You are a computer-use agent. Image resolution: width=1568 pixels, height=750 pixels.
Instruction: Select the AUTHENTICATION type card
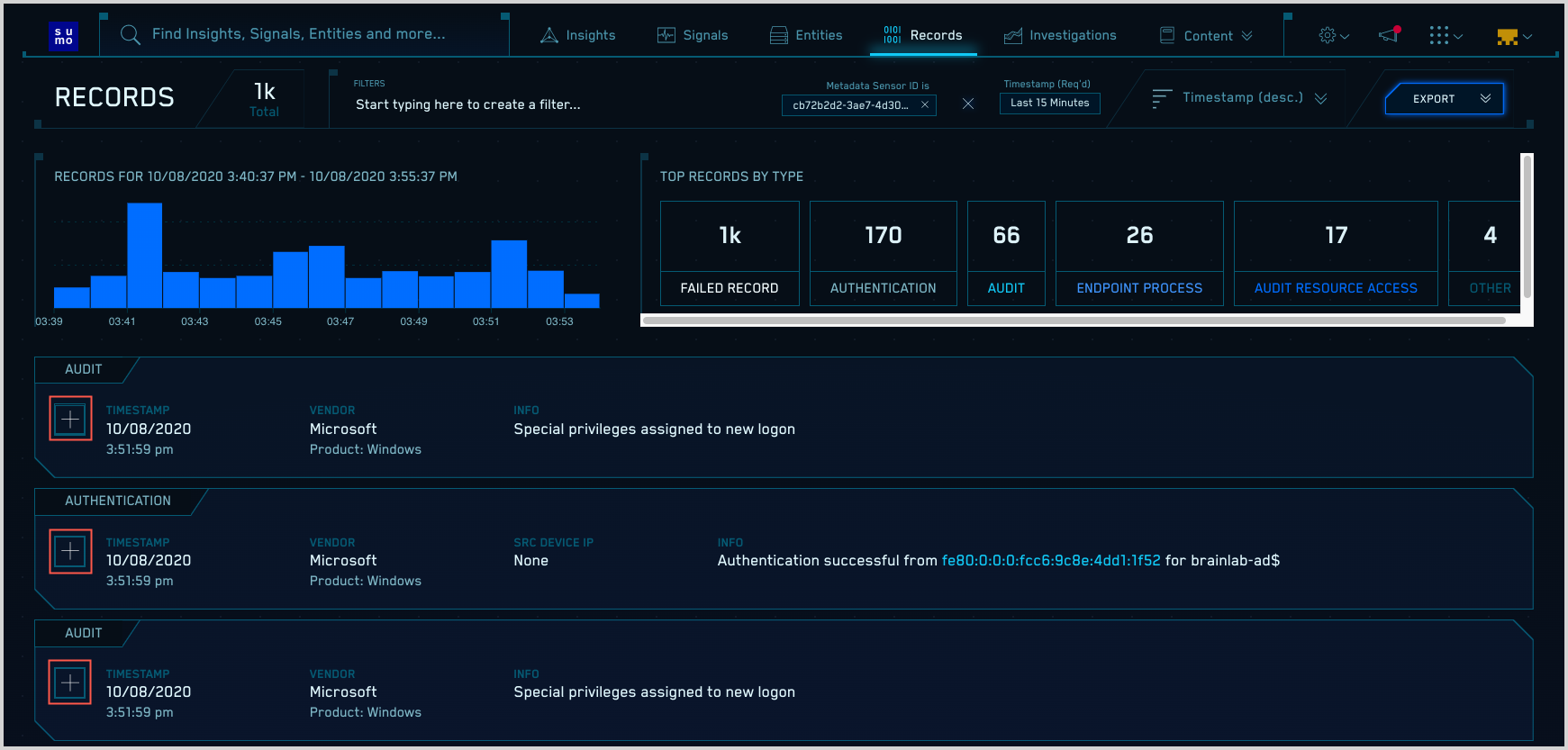[883, 253]
